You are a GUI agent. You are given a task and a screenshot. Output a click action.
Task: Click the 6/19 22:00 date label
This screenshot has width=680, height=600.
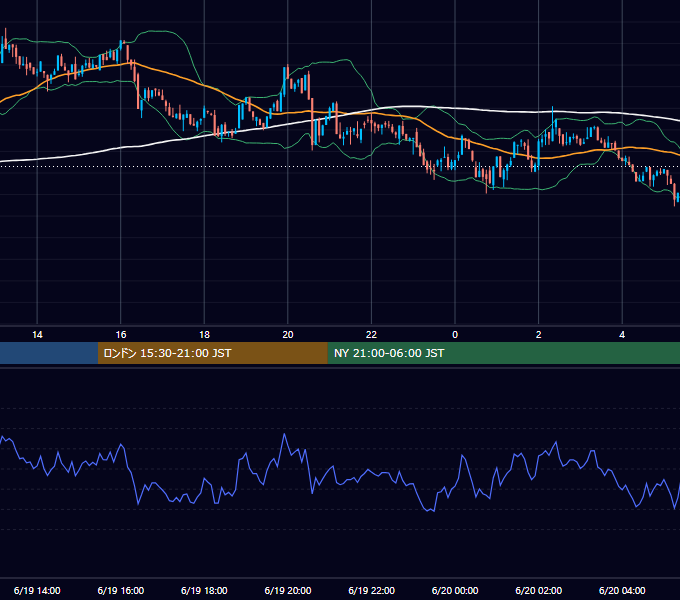click(x=372, y=590)
